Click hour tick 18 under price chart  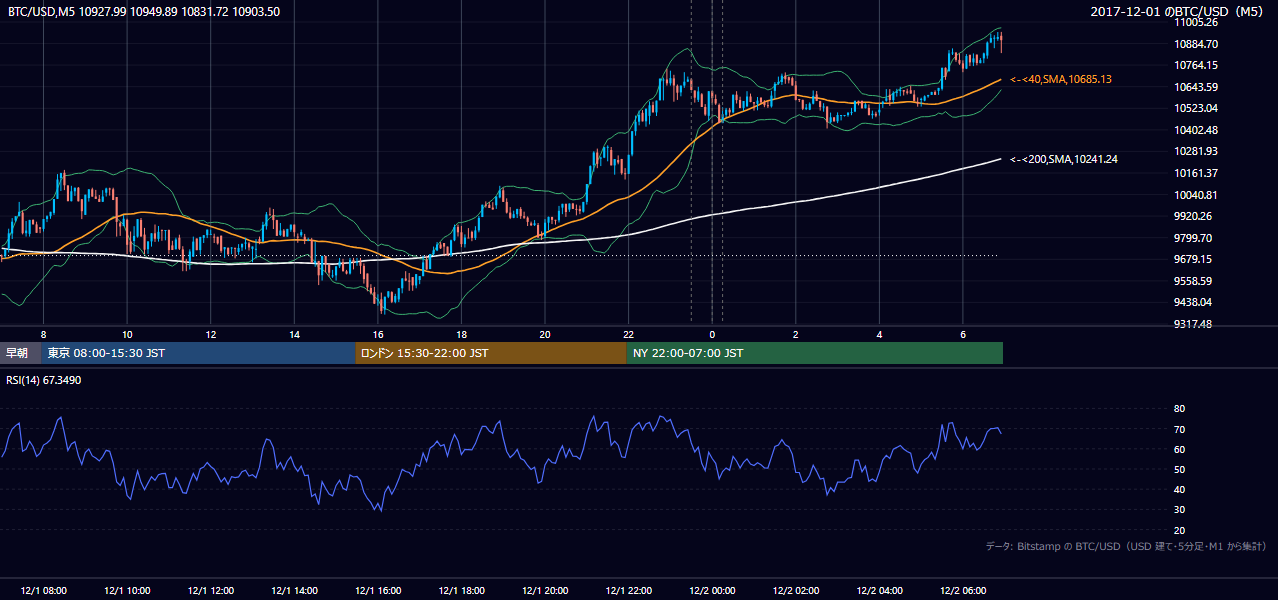click(461, 334)
